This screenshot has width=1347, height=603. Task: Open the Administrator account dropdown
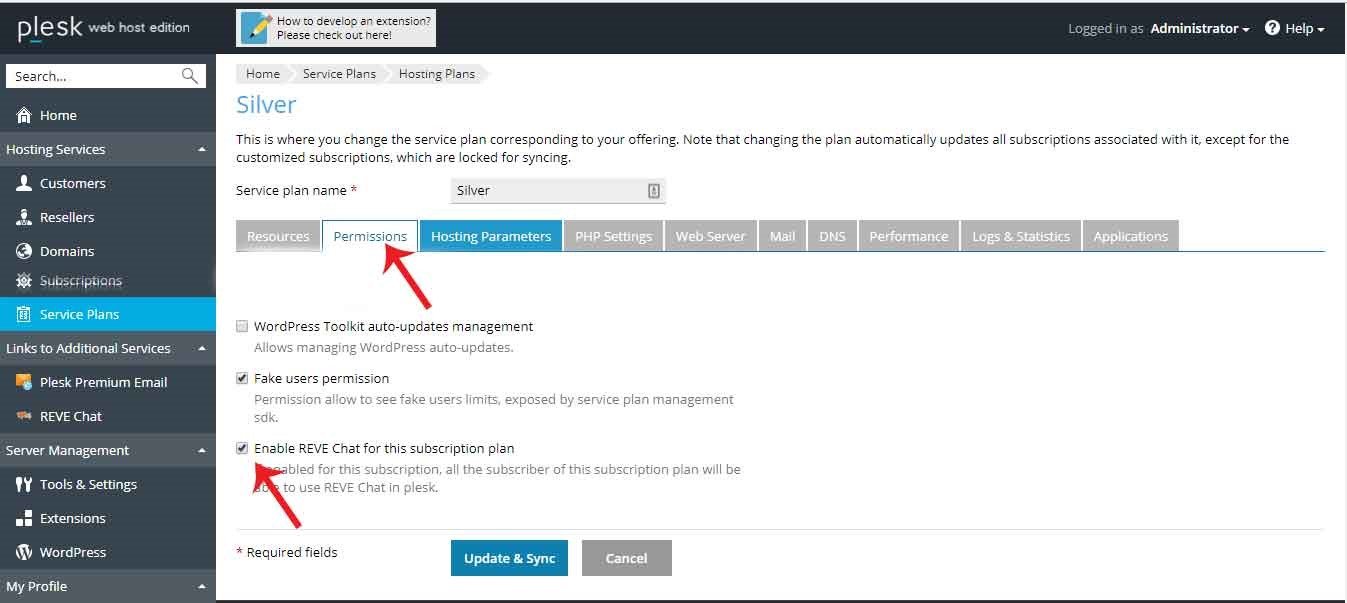point(1199,29)
